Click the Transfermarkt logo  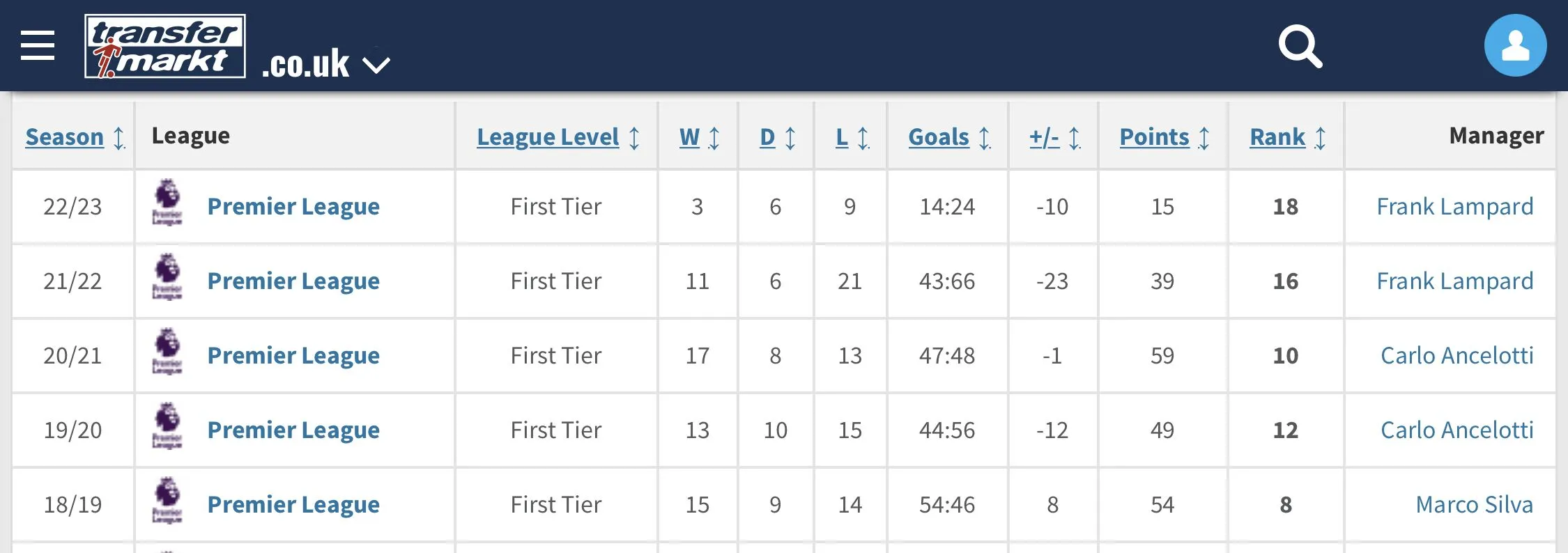point(165,46)
